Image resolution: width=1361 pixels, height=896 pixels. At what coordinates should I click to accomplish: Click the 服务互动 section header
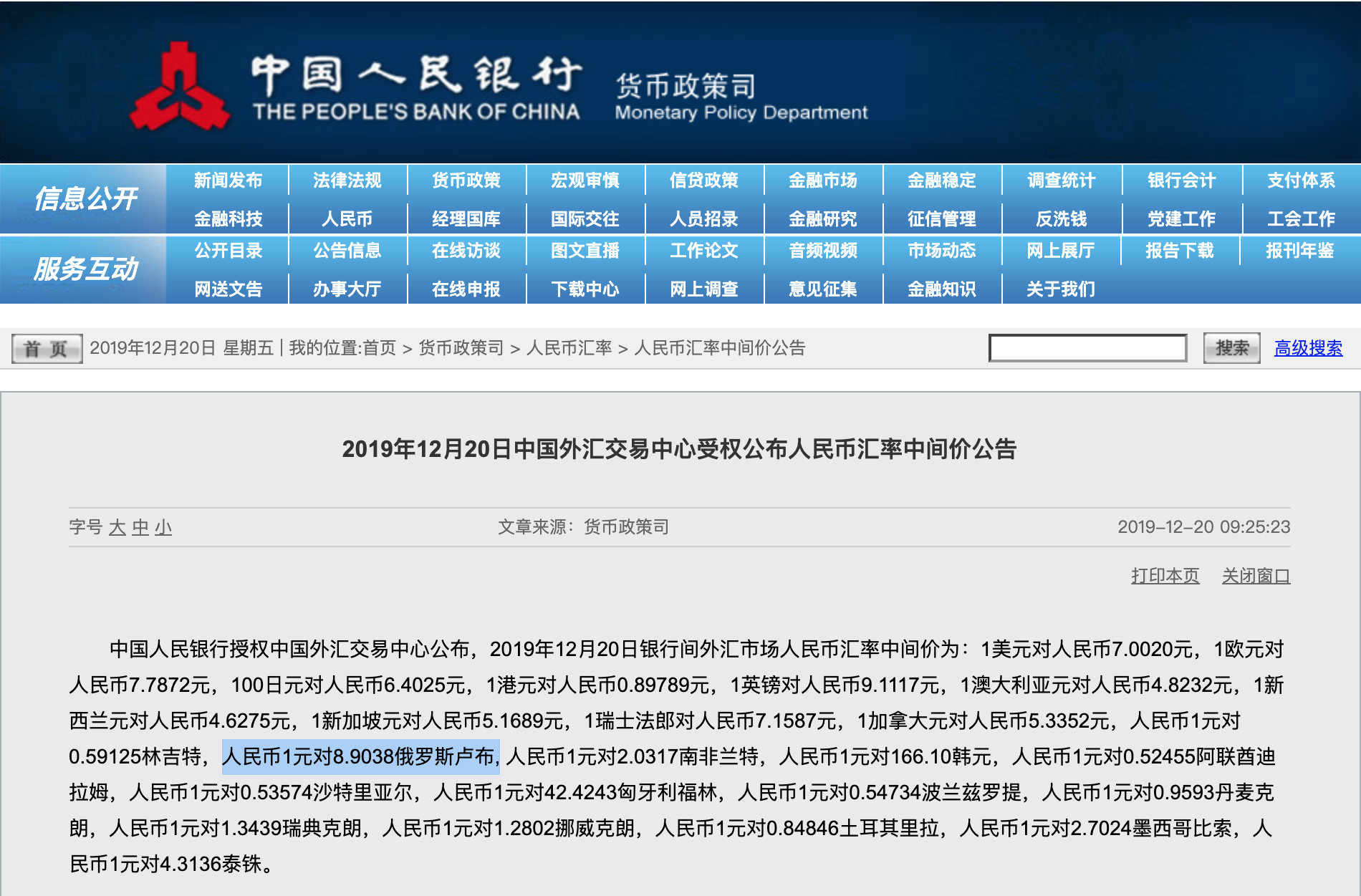click(85, 269)
